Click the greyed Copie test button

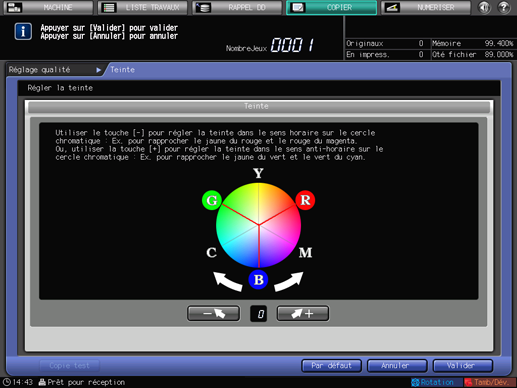[69, 366]
